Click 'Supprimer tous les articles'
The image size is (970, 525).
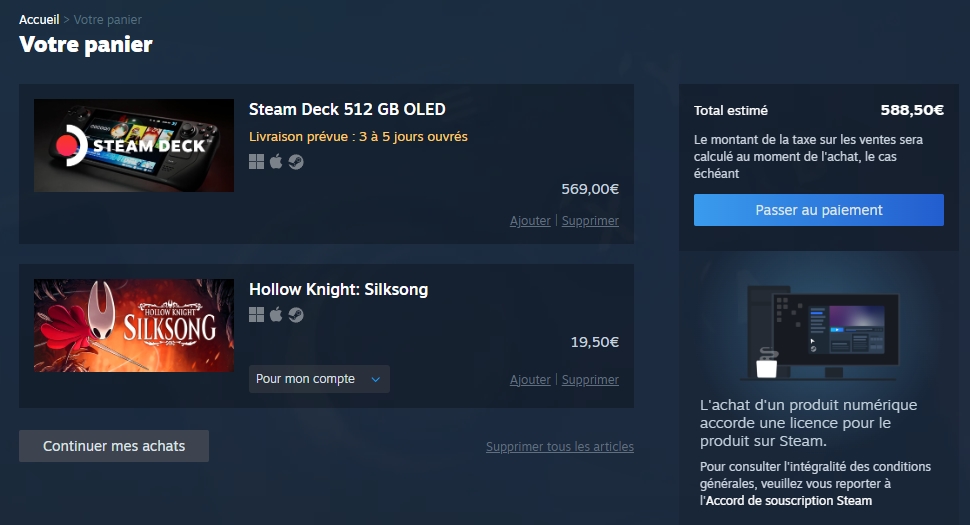pyautogui.click(x=560, y=447)
